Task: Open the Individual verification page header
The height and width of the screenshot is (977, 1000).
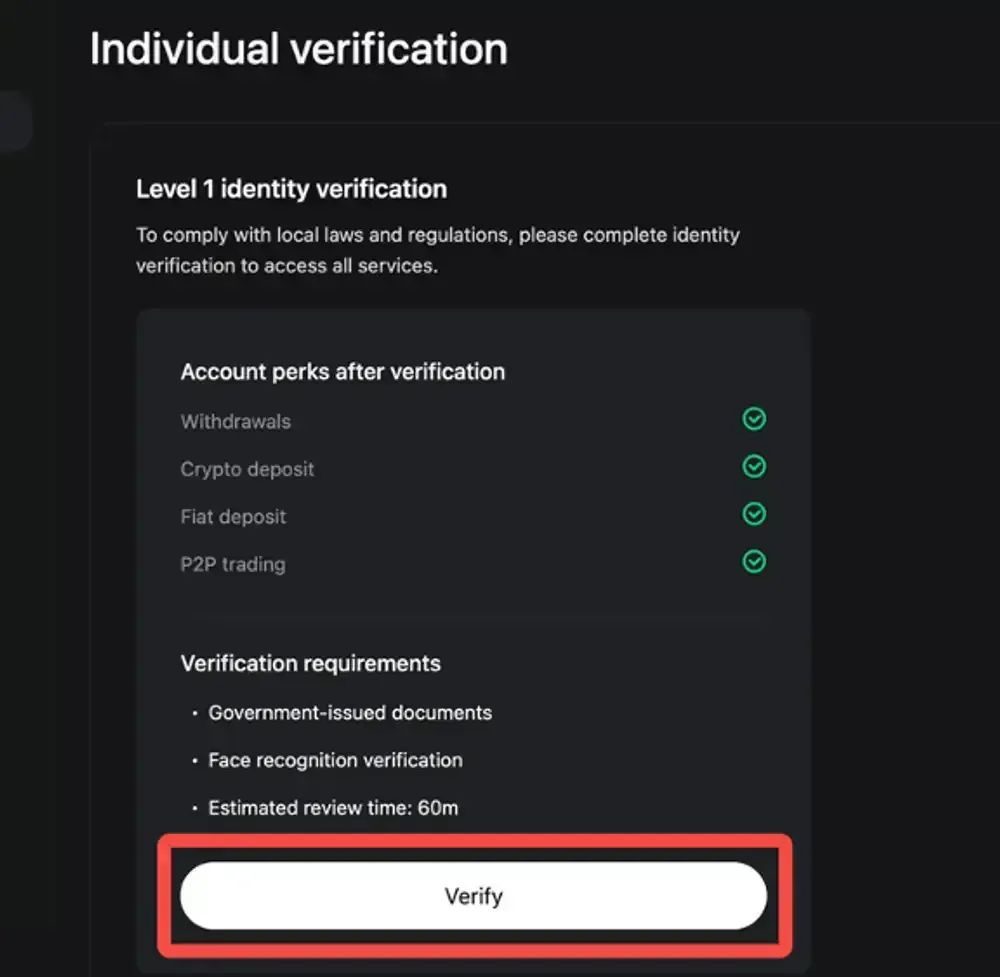Action: pos(298,46)
